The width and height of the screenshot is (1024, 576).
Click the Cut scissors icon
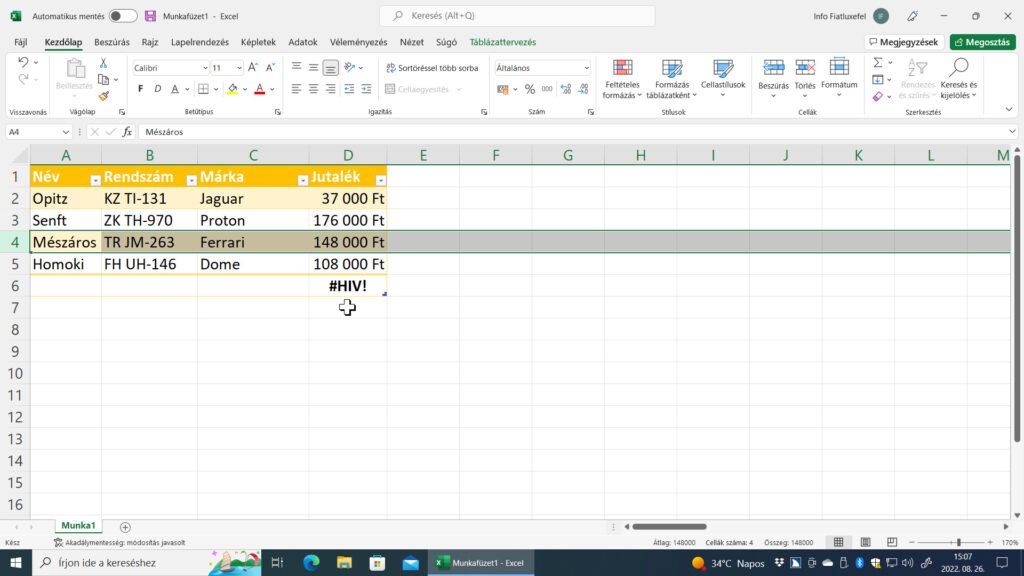click(x=103, y=63)
